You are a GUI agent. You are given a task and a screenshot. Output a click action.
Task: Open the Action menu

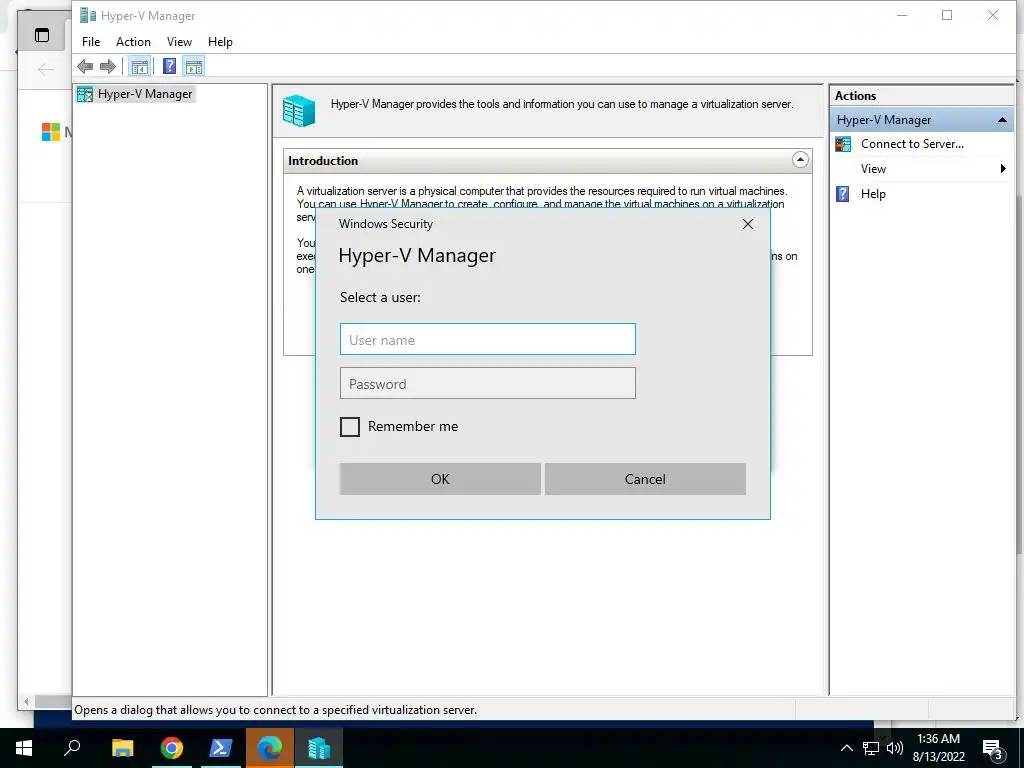133,42
